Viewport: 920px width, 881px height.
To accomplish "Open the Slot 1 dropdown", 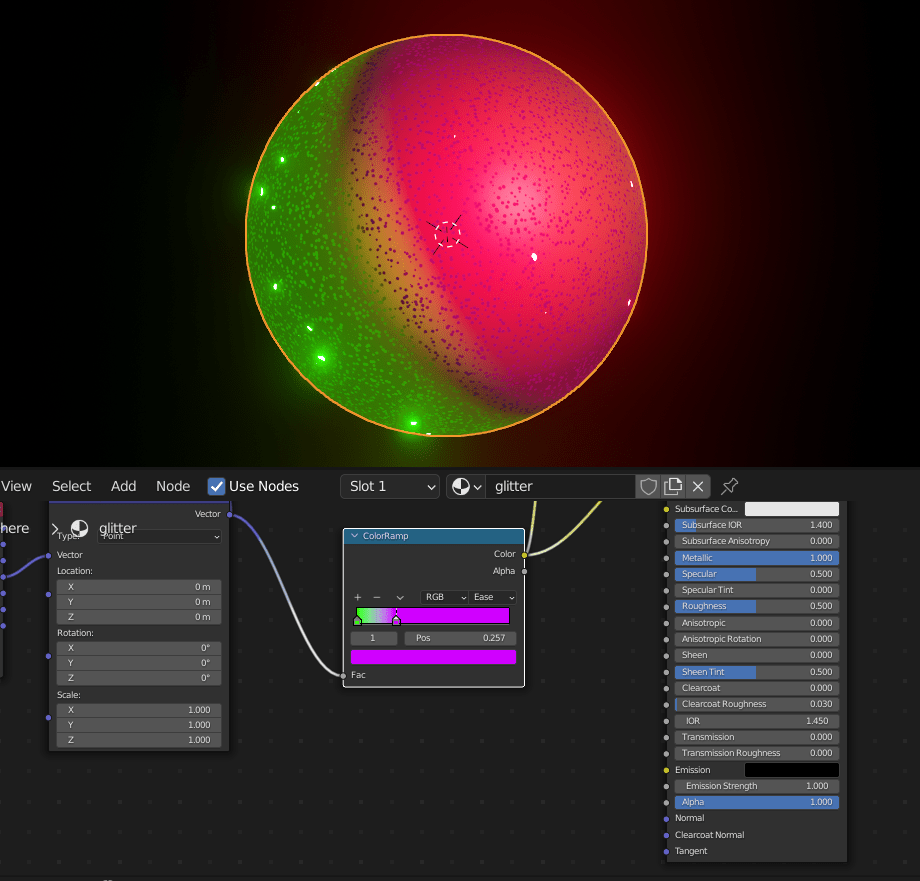I will (x=390, y=486).
